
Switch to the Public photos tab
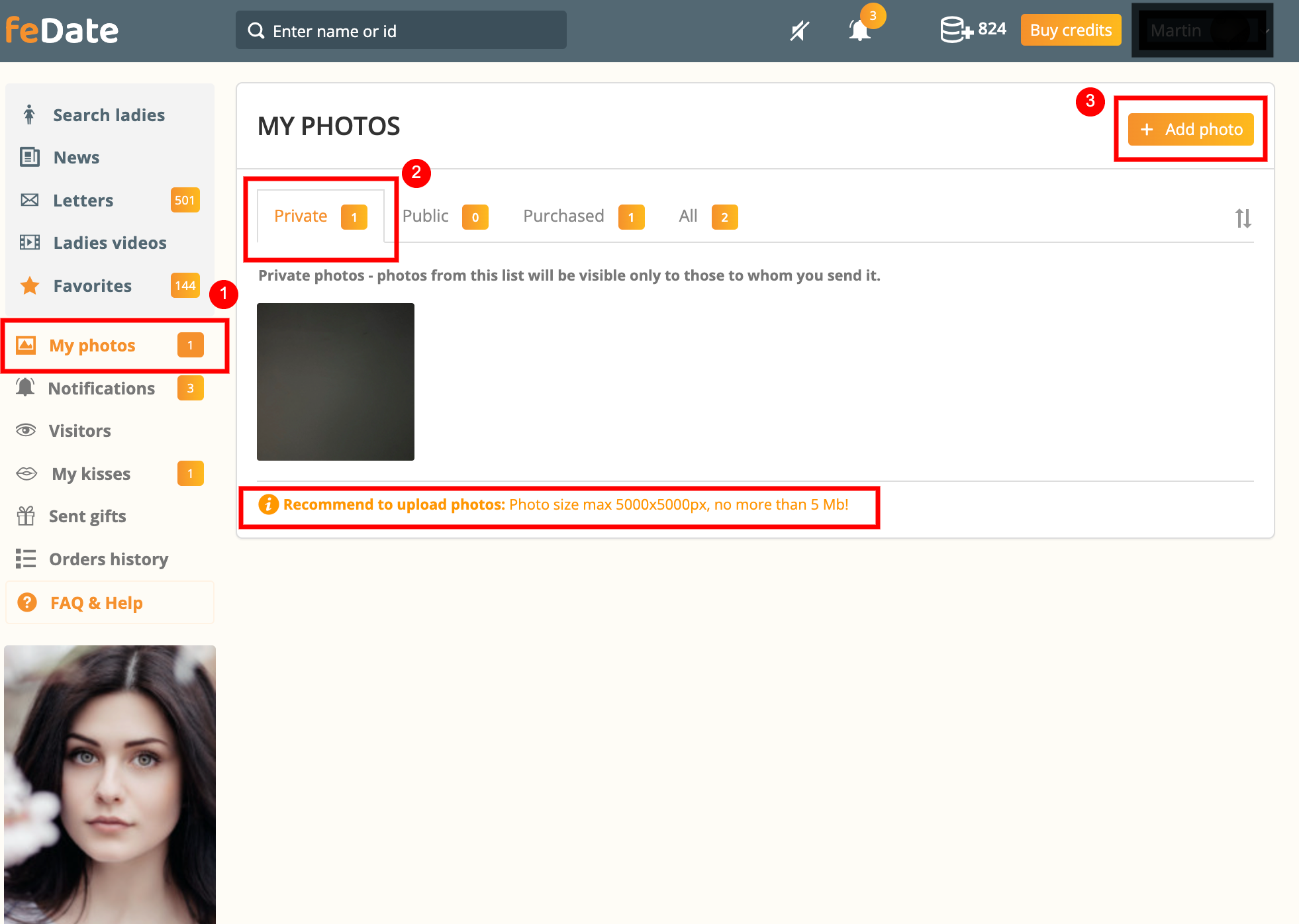tap(426, 216)
